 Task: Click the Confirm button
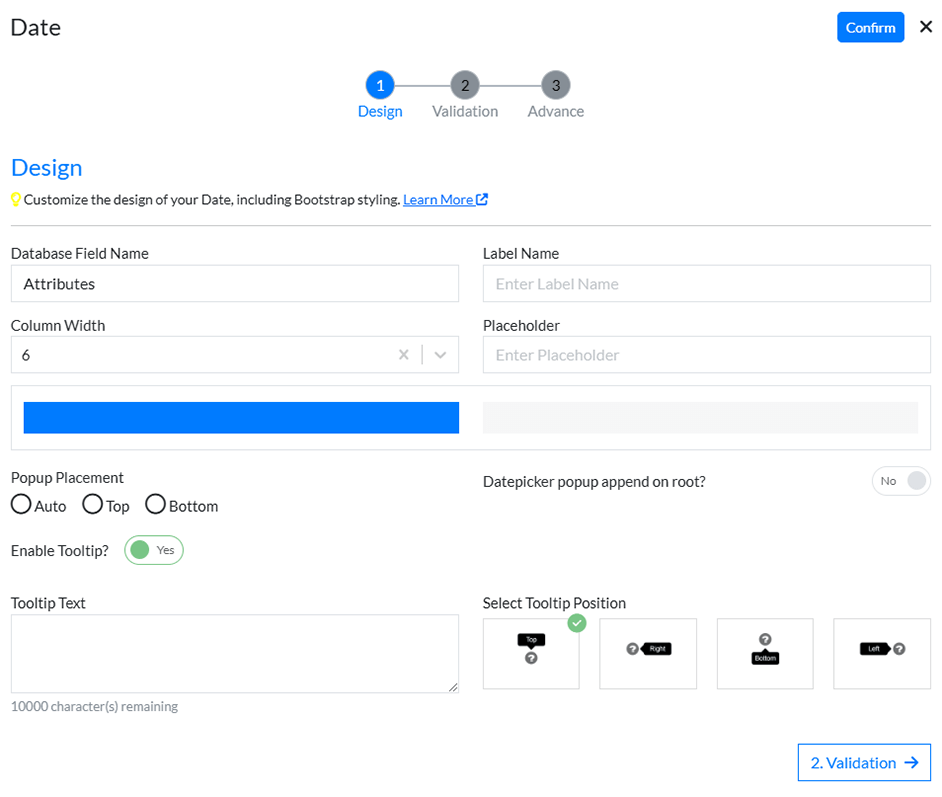870,27
